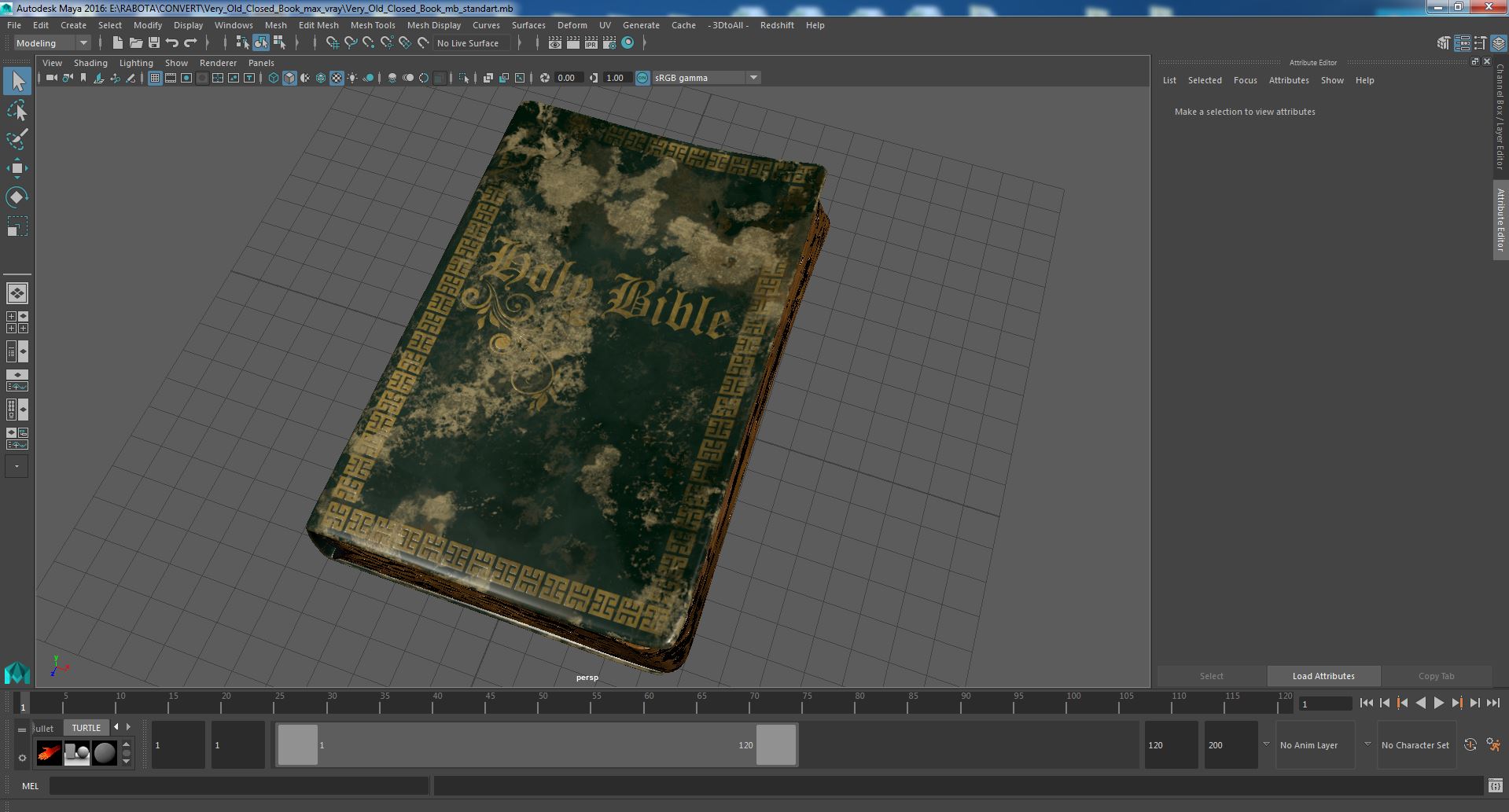1509x812 pixels.
Task: Enable snap to grids magnet icon
Action: [333, 43]
